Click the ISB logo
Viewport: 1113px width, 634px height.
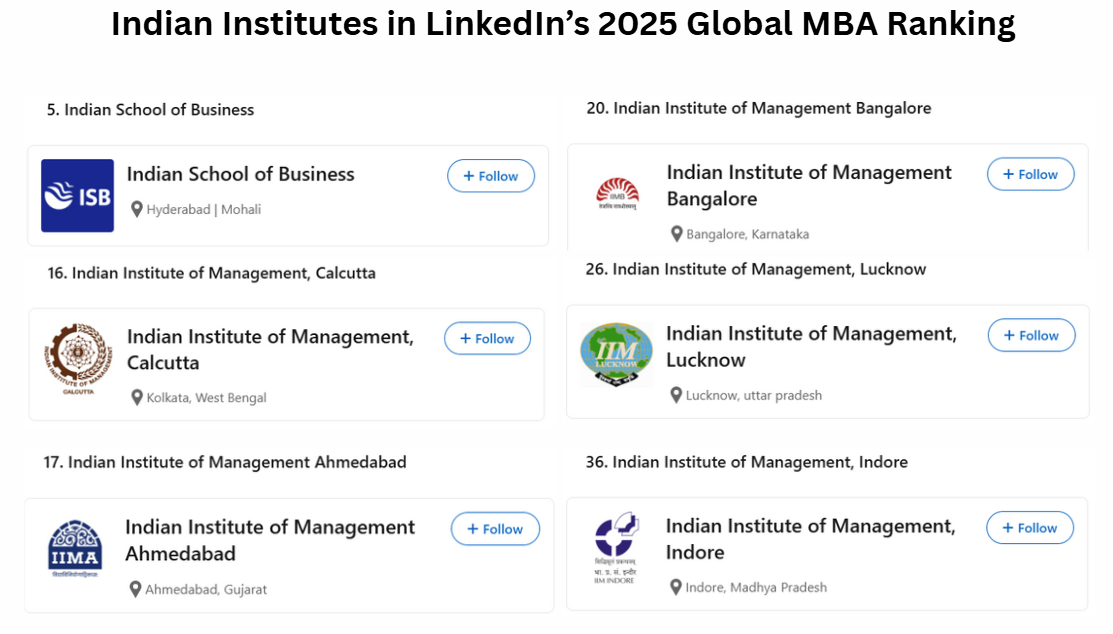coord(77,195)
